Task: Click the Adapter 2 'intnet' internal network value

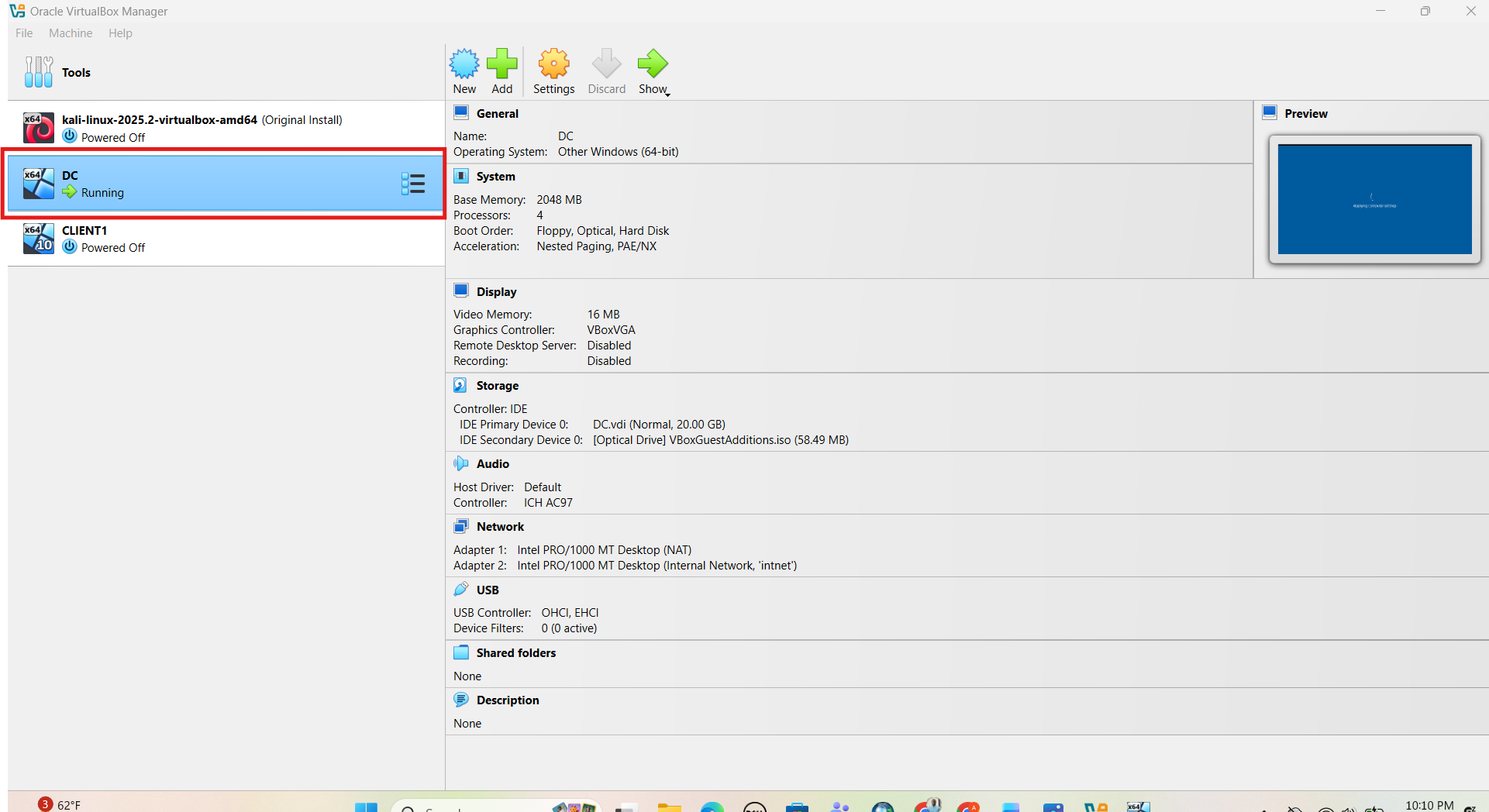Action: (657, 566)
